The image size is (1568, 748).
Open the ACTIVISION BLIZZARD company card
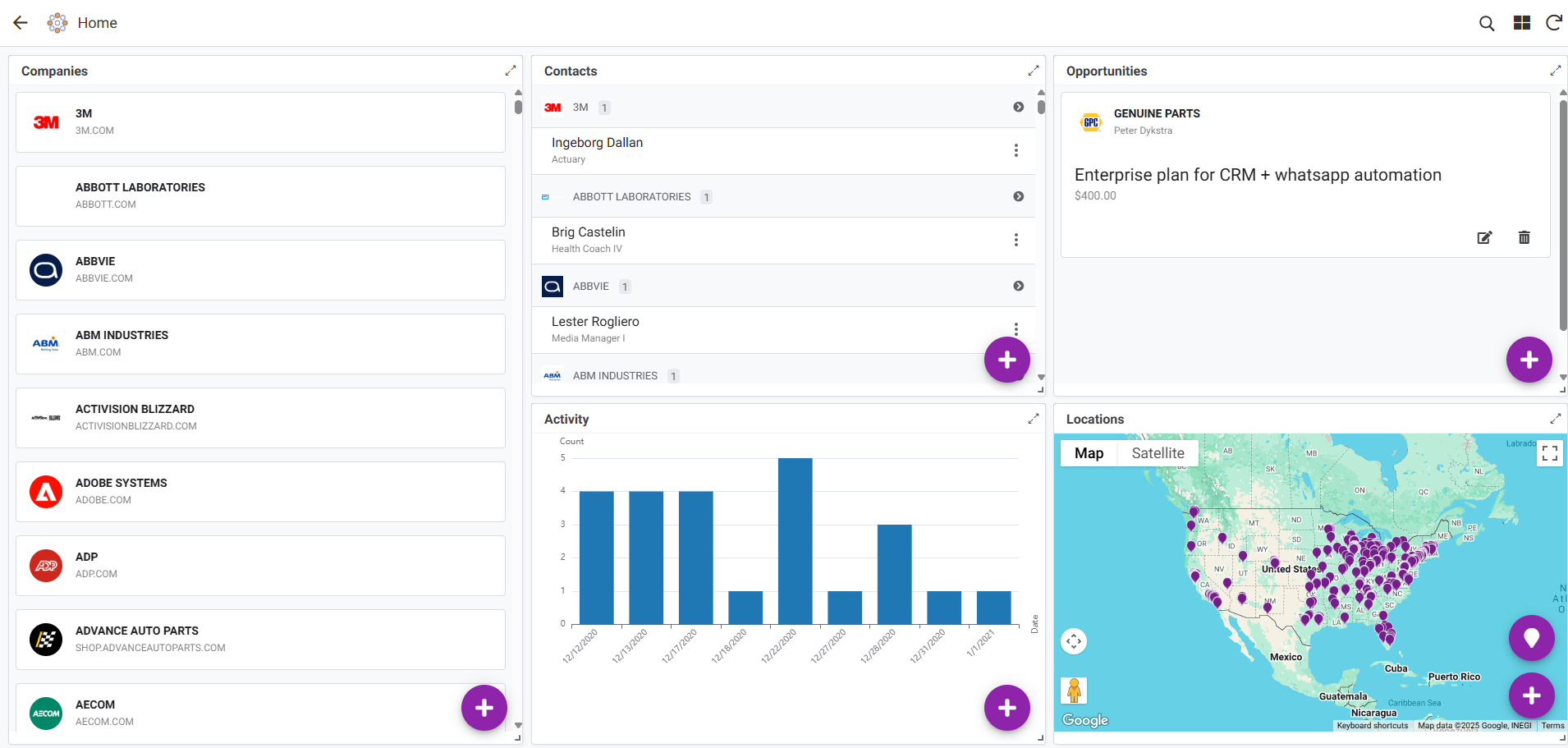pyautogui.click(x=260, y=418)
